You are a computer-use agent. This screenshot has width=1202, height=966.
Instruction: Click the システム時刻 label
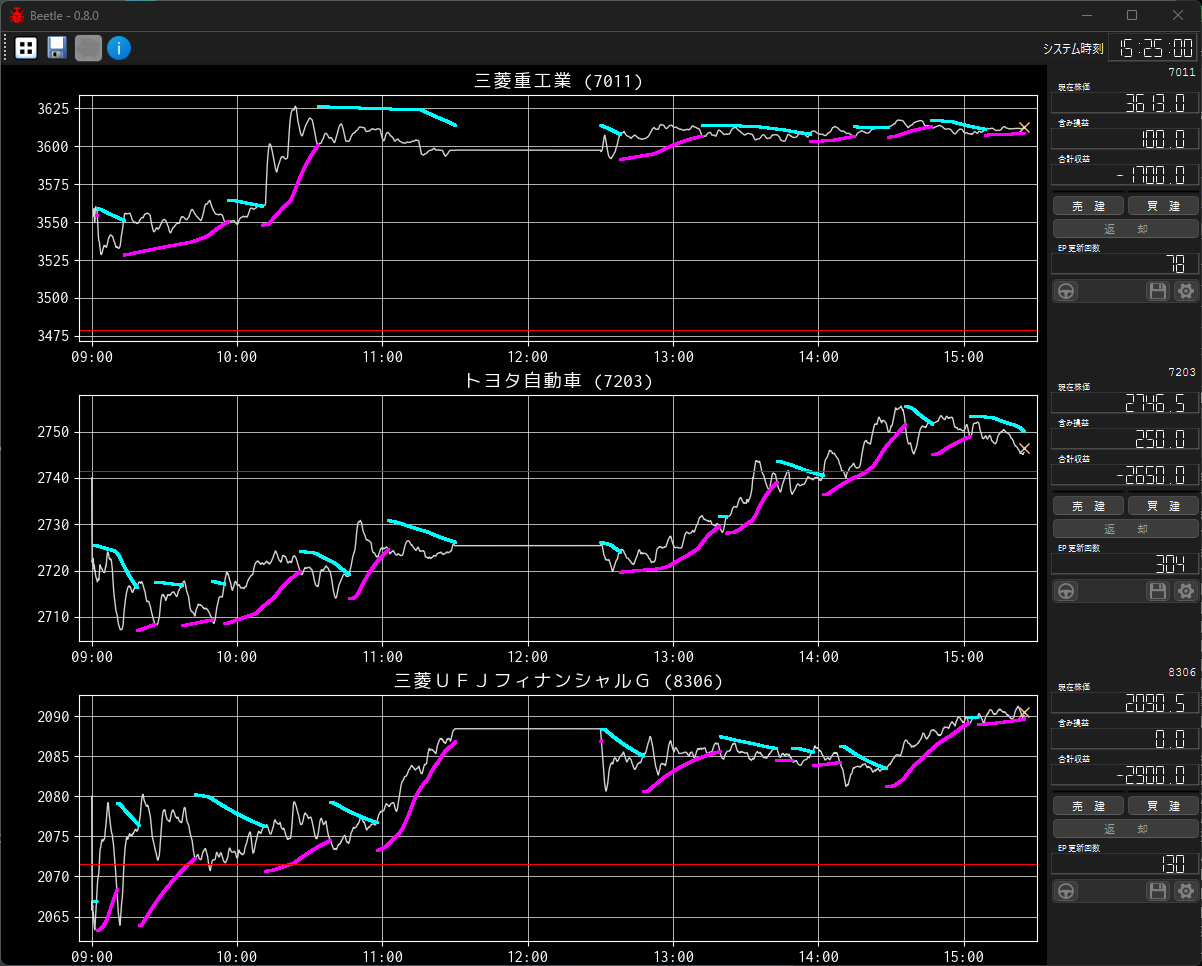point(1072,48)
